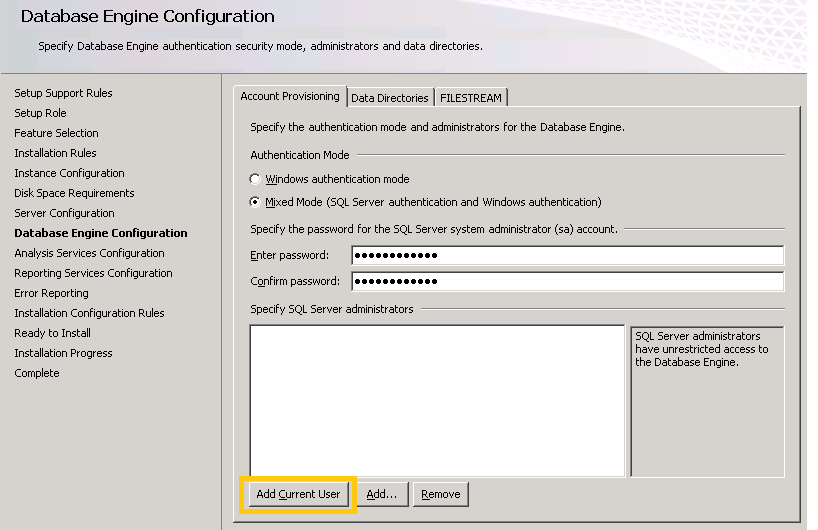Select Error Reporting step
The image size is (818, 530).
(51, 293)
